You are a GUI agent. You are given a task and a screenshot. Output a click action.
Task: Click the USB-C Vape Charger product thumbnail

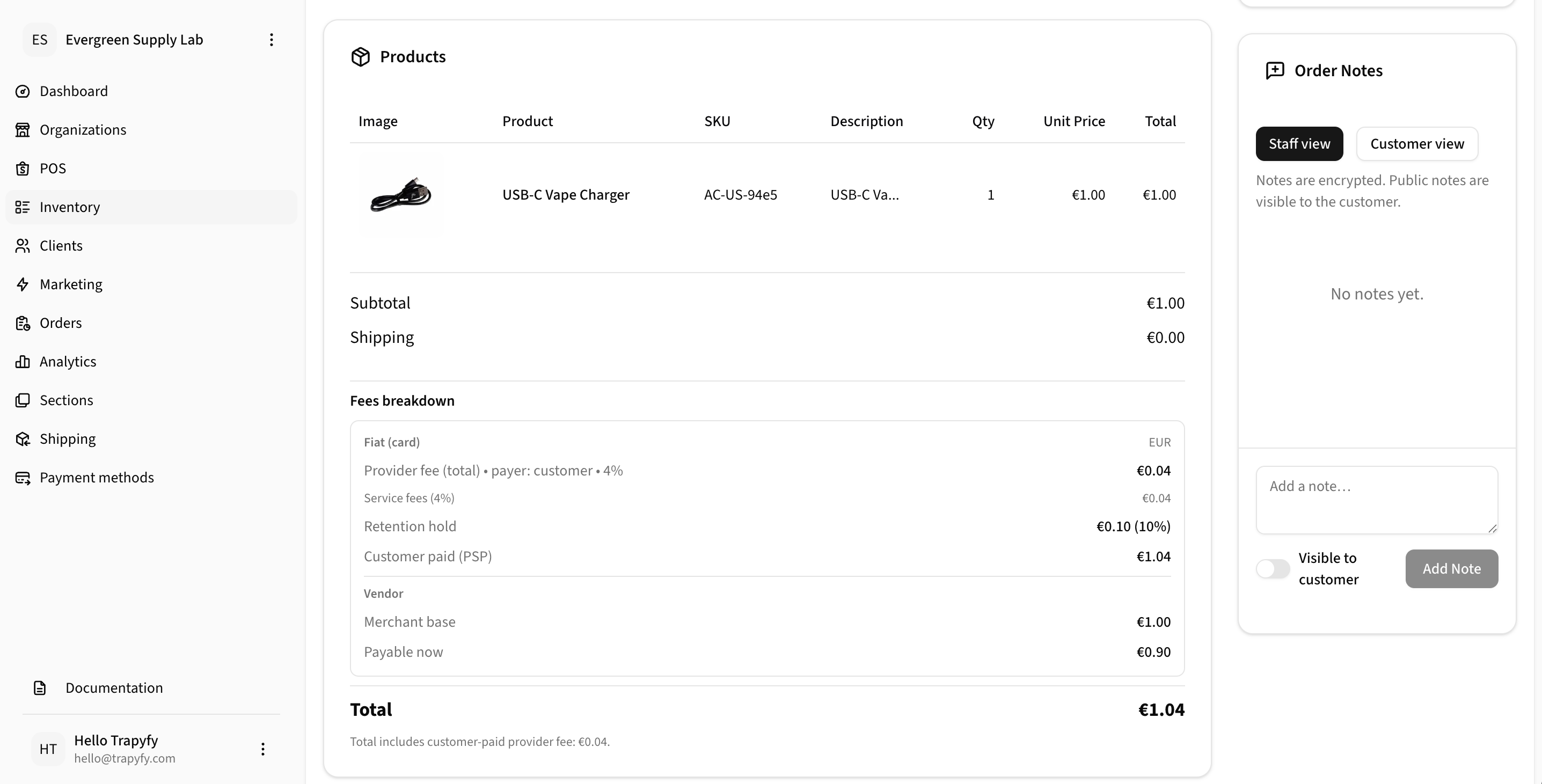click(400, 194)
